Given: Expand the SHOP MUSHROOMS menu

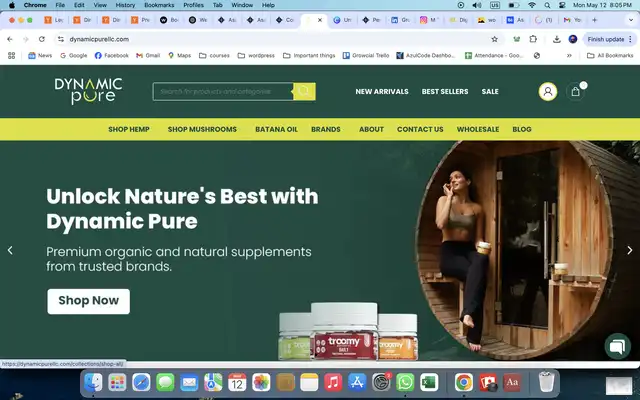Looking at the screenshot, I should [x=202, y=129].
